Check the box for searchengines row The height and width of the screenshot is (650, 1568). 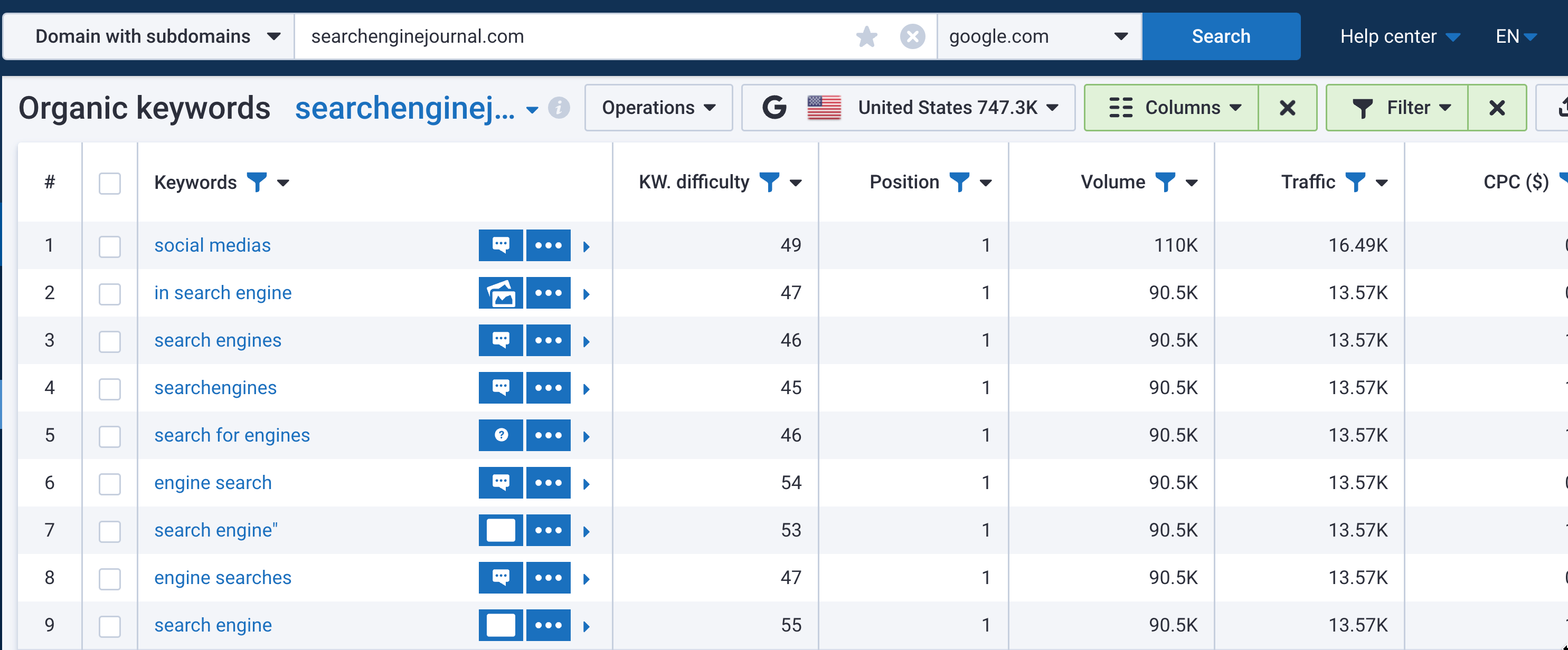(x=110, y=388)
